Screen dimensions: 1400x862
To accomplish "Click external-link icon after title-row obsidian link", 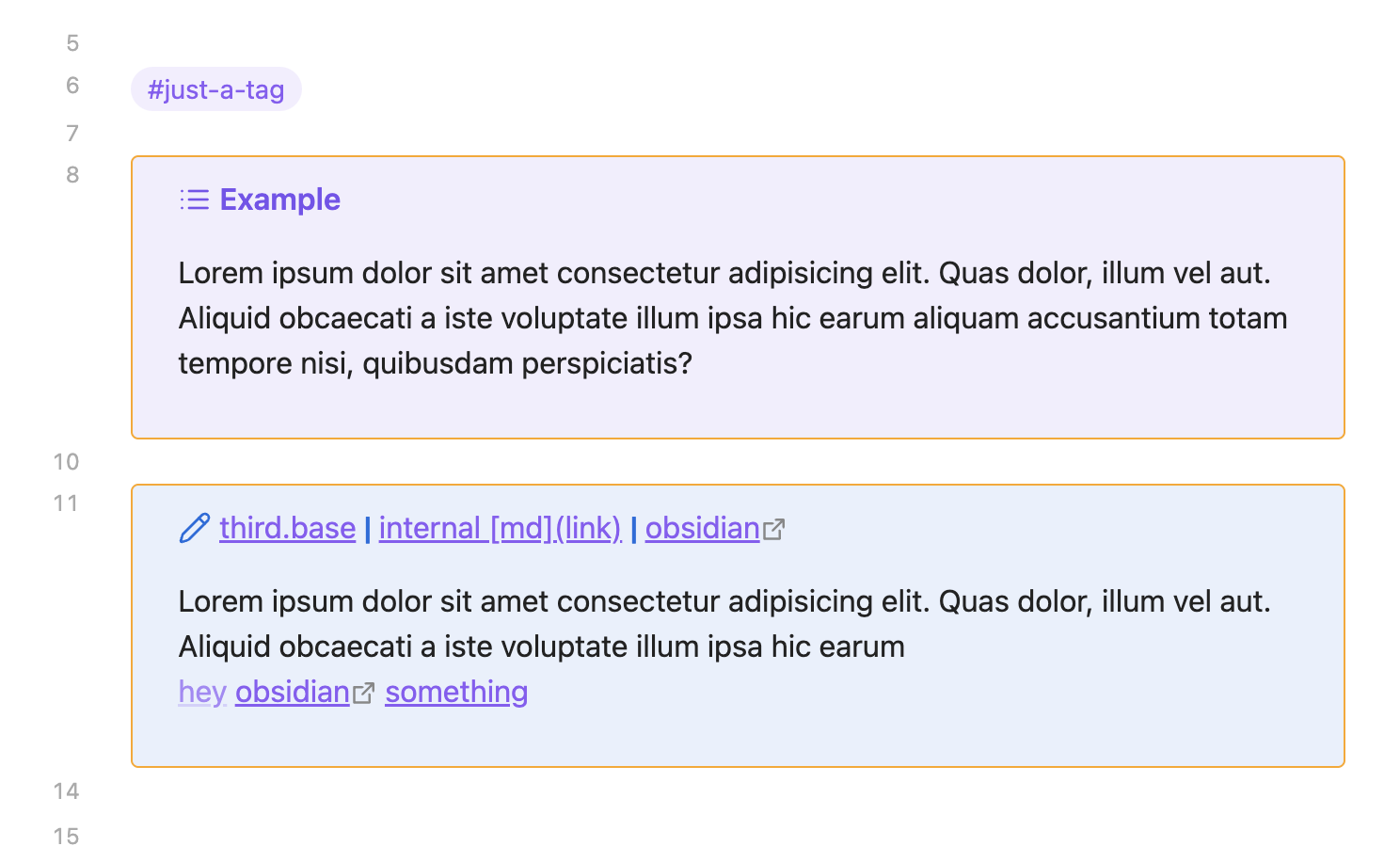I will click(773, 530).
